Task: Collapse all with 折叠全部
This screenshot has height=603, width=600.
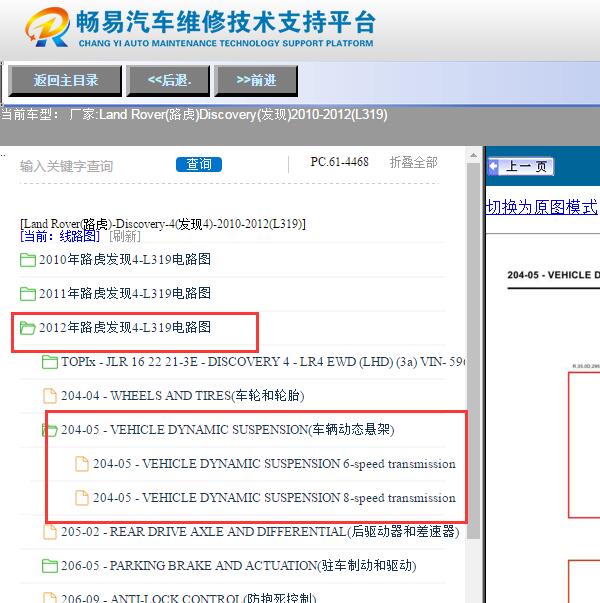Action: pos(413,162)
